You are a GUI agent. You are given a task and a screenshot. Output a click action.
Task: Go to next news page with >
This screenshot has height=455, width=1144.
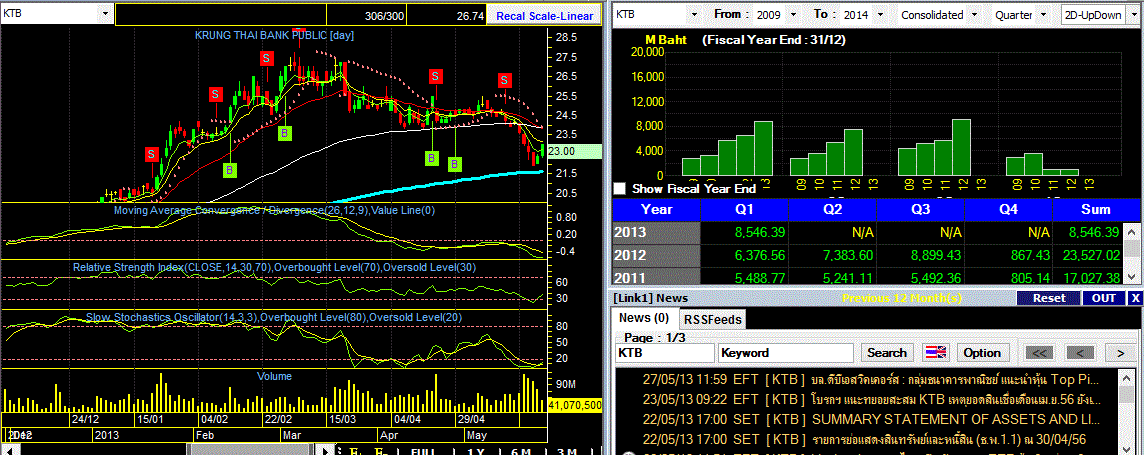click(1120, 353)
